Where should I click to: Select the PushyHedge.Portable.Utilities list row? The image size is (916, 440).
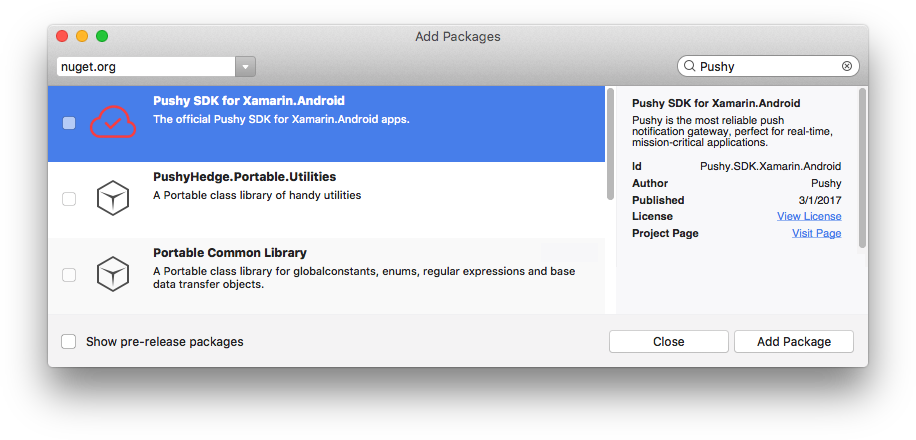[x=326, y=200]
